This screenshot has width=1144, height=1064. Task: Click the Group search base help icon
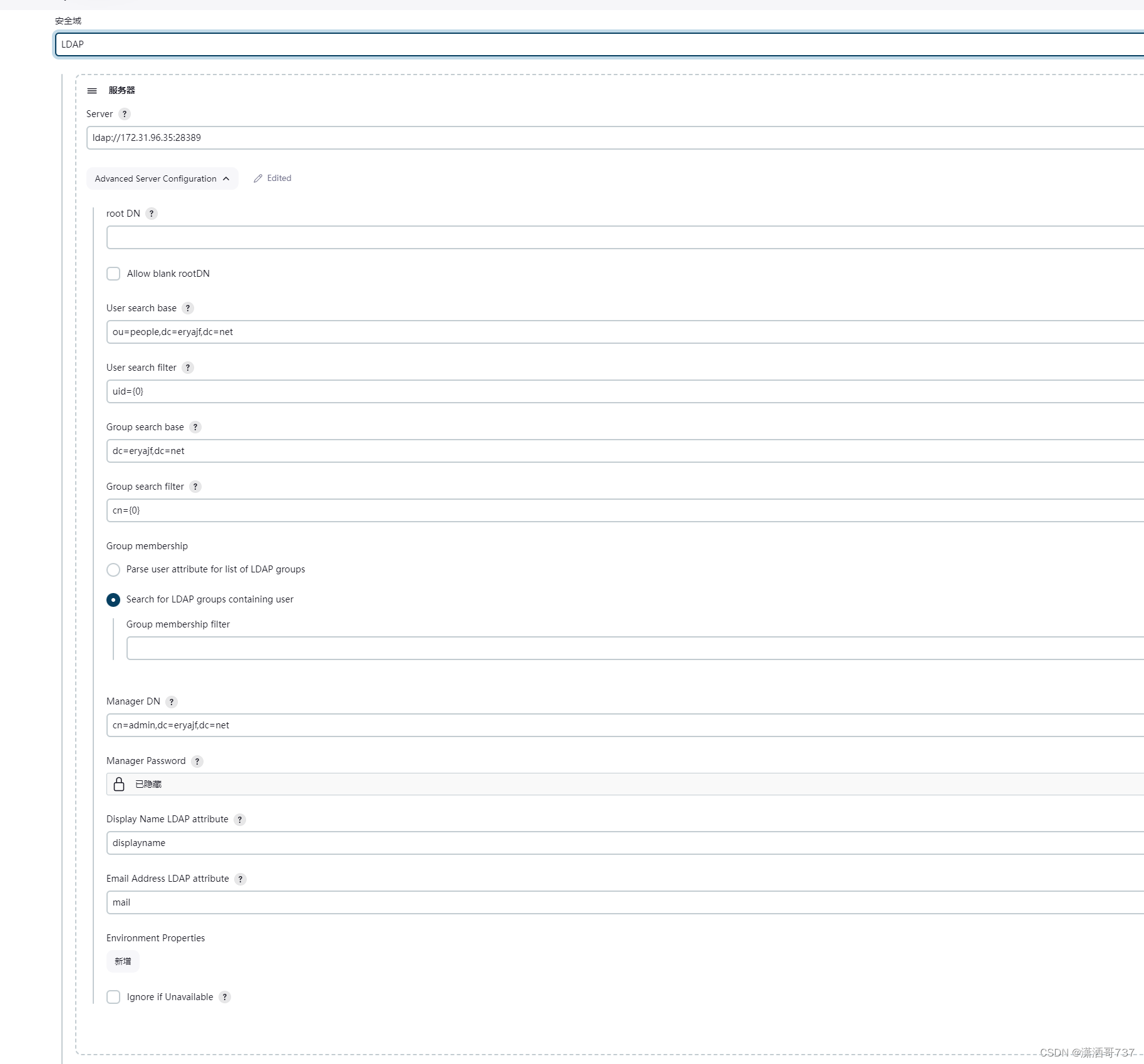(x=195, y=427)
